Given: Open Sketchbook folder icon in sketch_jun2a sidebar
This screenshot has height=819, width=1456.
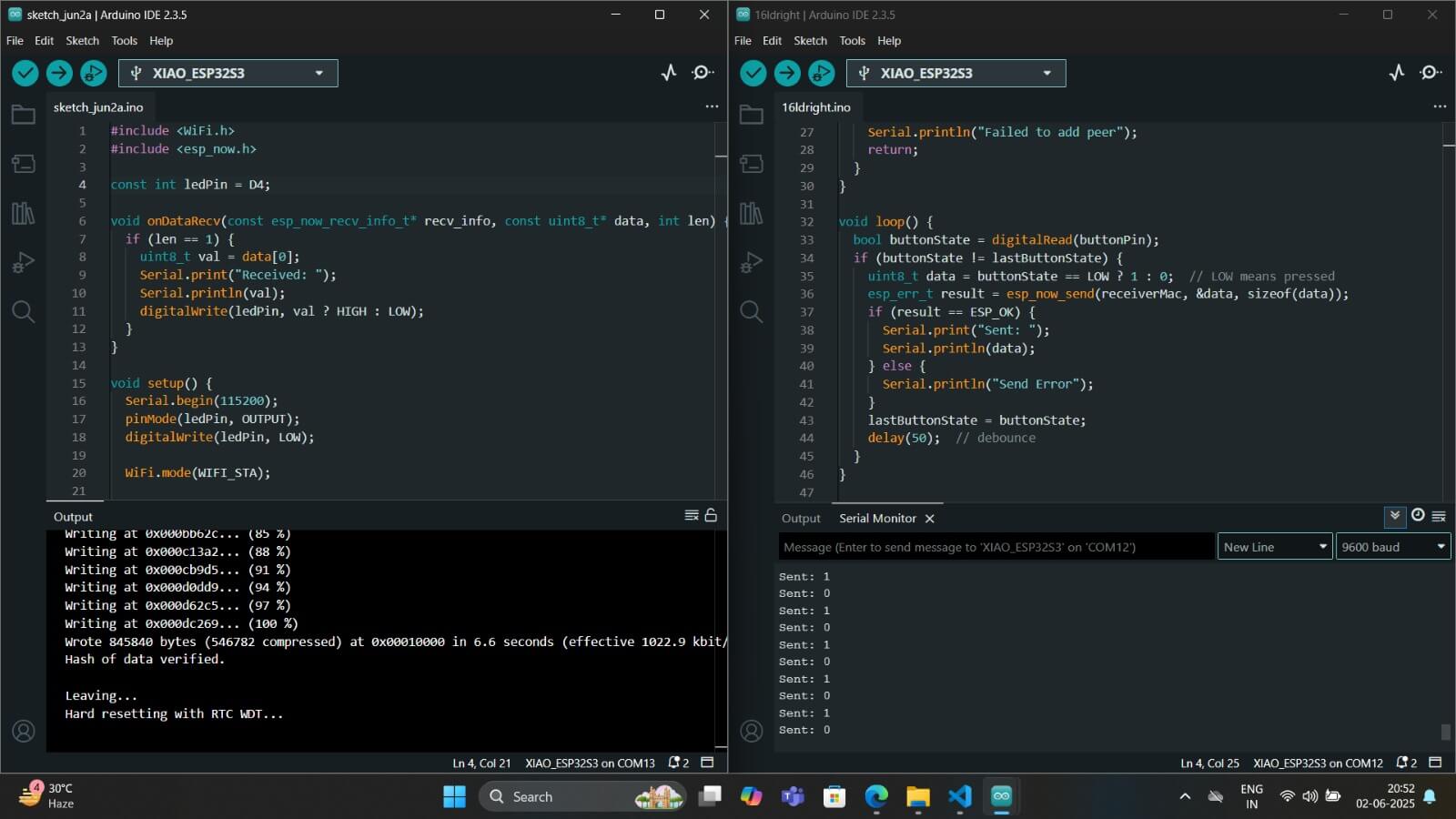Looking at the screenshot, I should 24,115.
